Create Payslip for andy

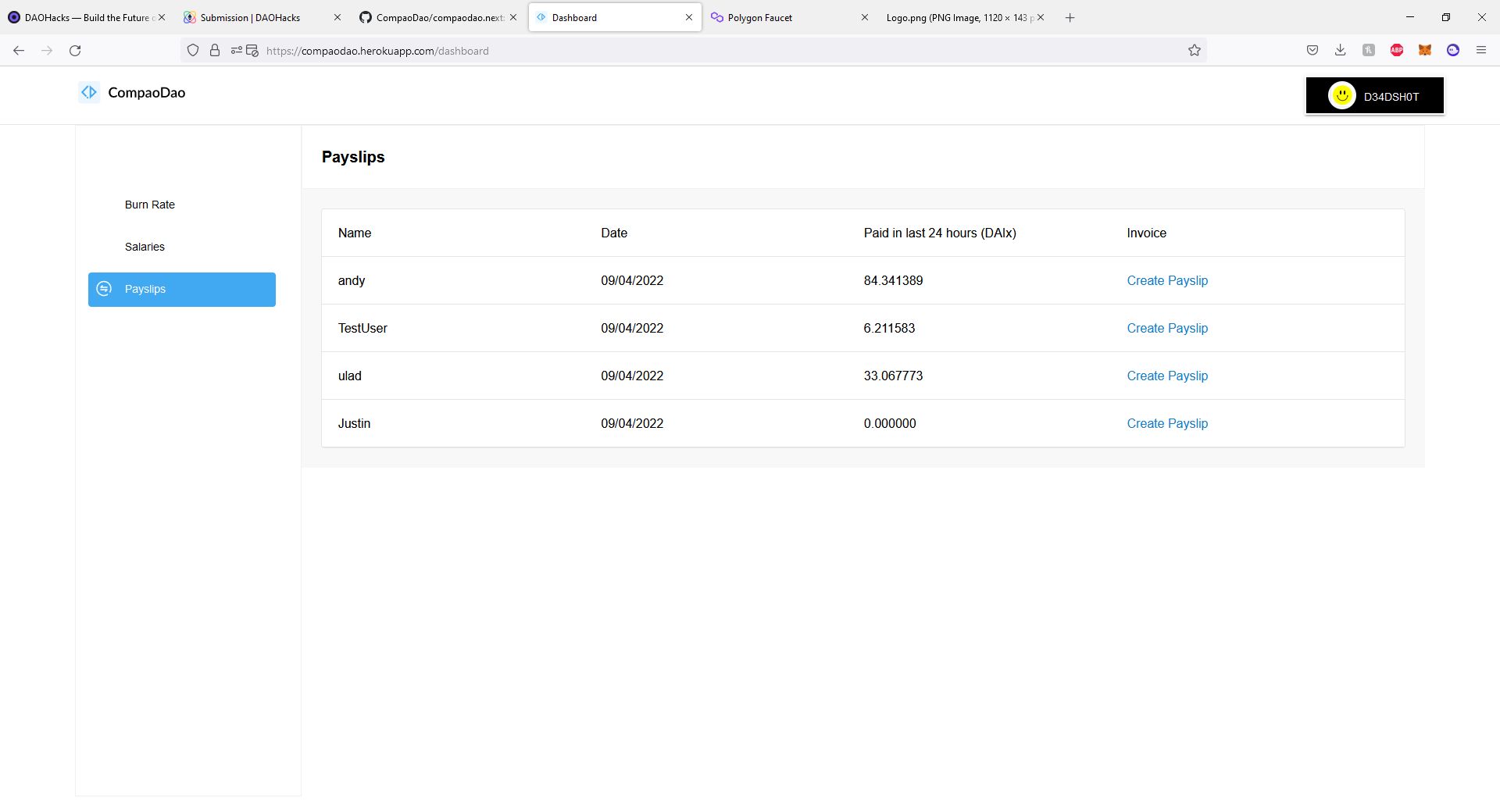(x=1167, y=280)
